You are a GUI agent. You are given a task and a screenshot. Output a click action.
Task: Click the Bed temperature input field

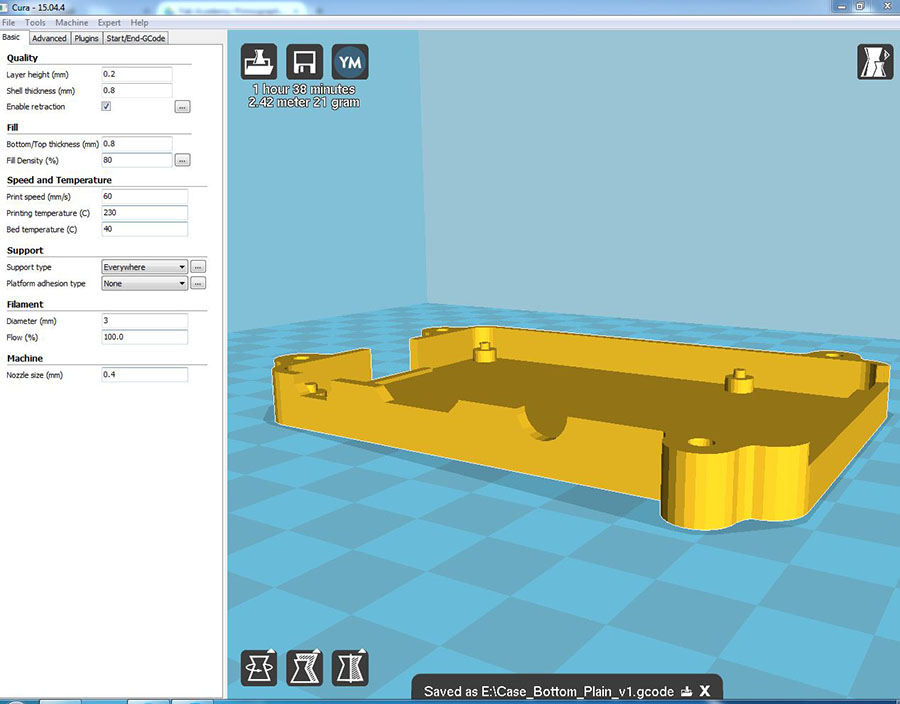(x=145, y=229)
